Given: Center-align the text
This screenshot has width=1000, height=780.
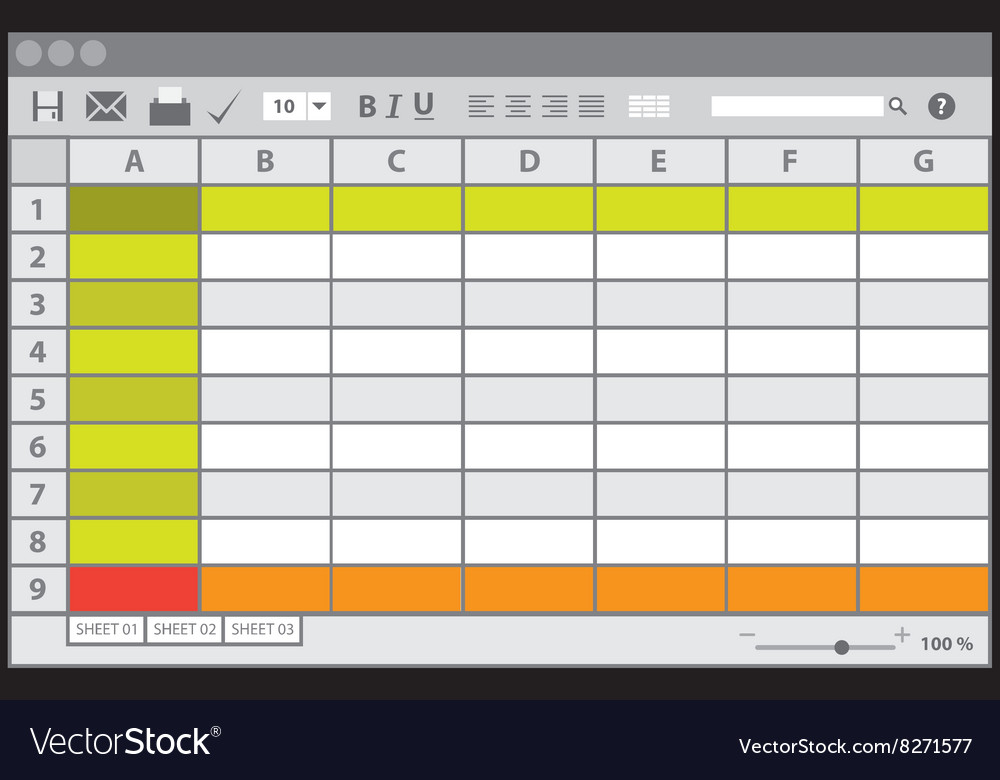Looking at the screenshot, I should click(x=518, y=106).
